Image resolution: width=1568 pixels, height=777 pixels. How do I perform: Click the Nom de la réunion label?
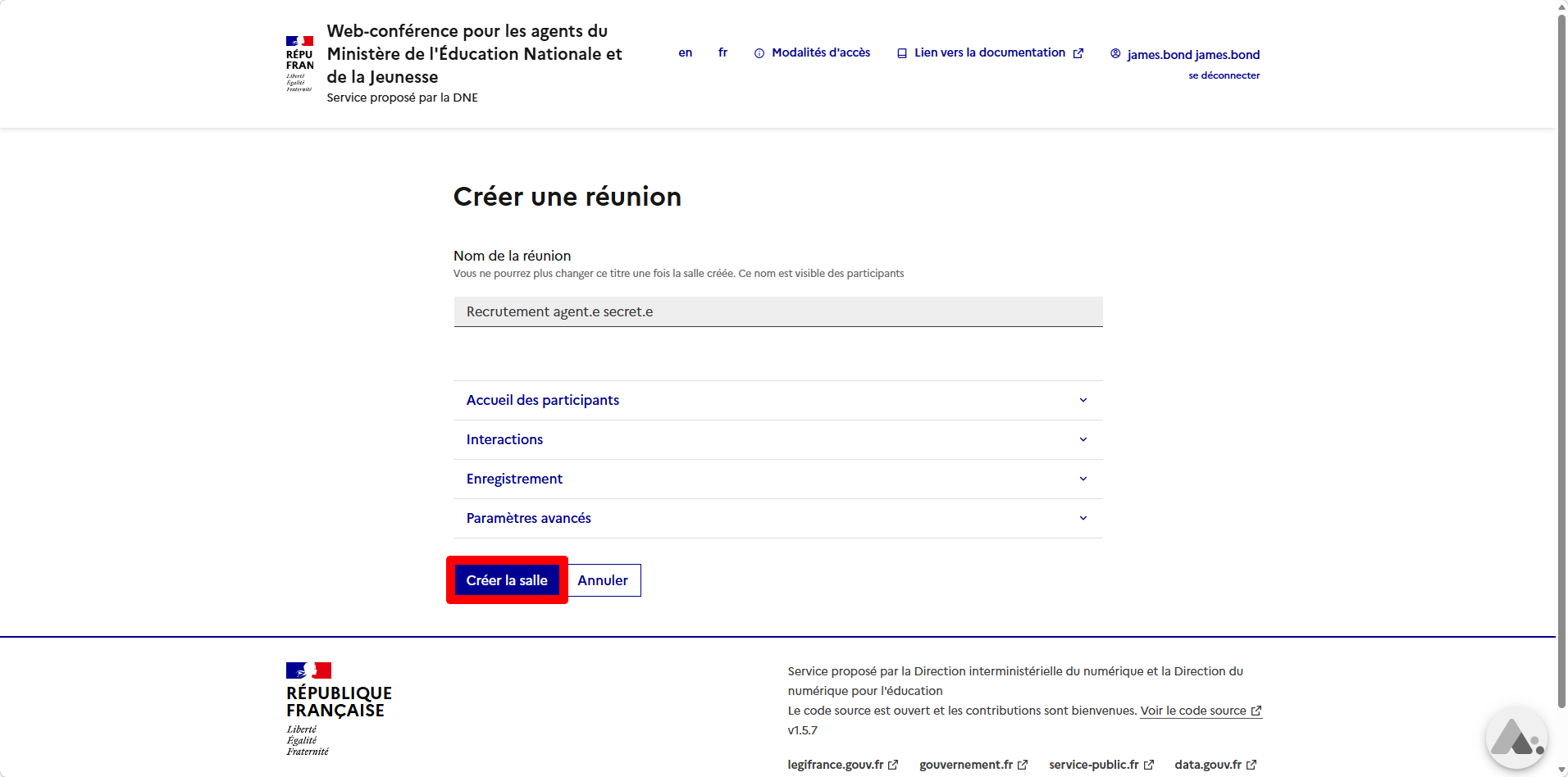pyautogui.click(x=512, y=256)
